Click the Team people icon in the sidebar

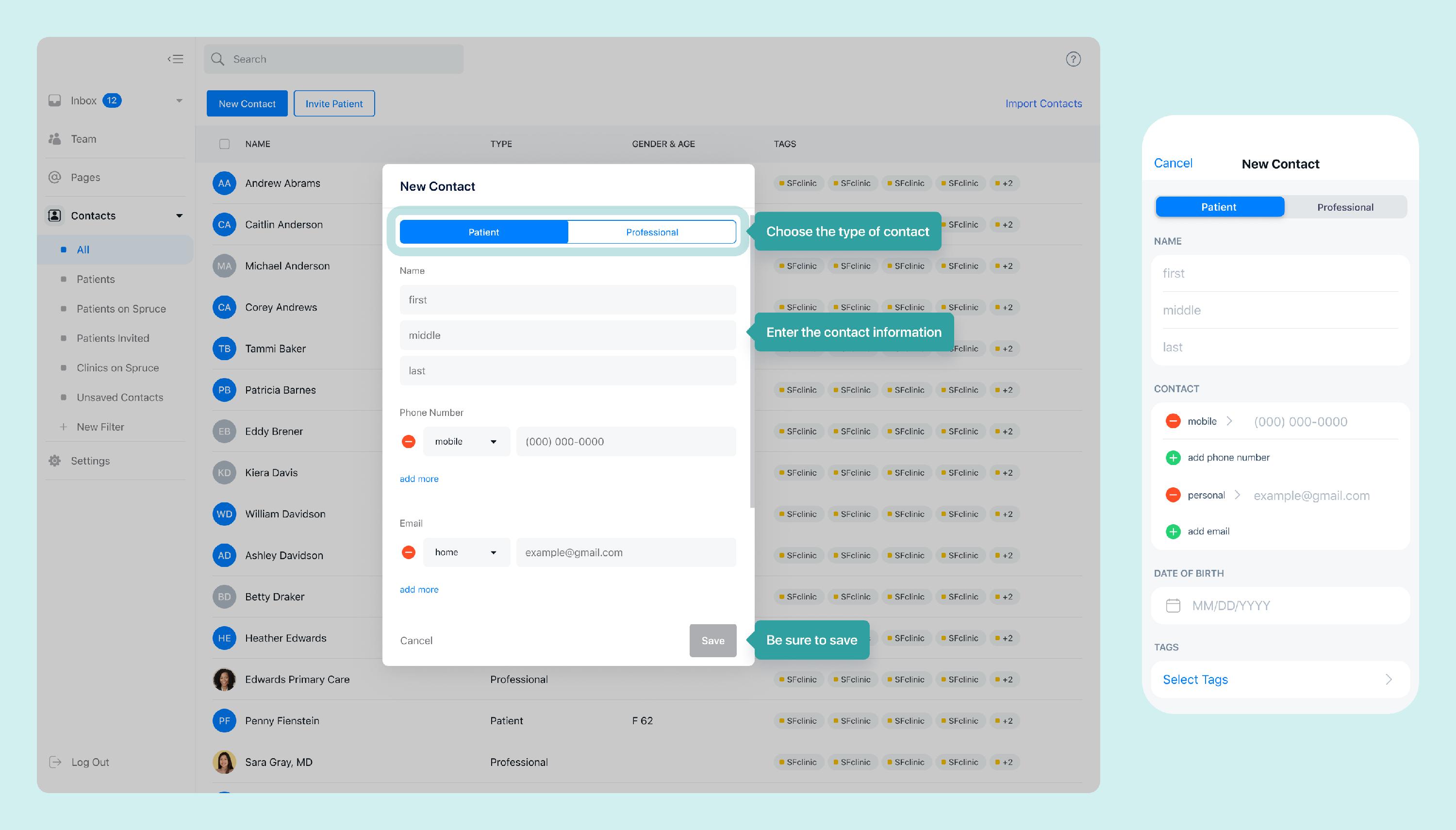click(x=55, y=138)
